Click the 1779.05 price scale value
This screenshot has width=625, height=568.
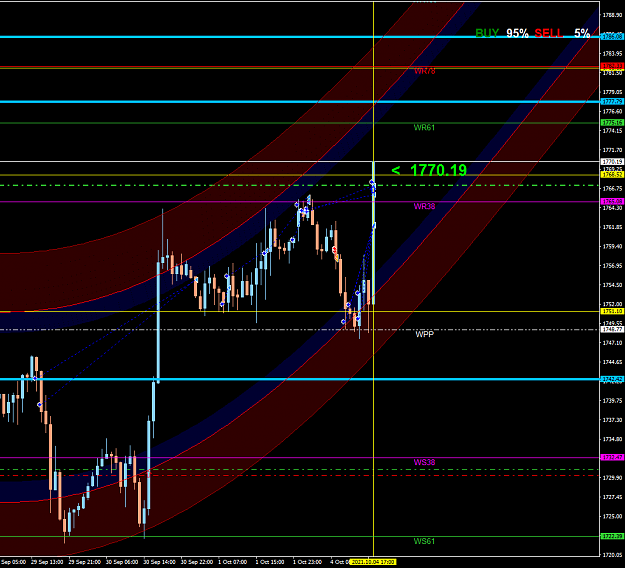(x=612, y=92)
